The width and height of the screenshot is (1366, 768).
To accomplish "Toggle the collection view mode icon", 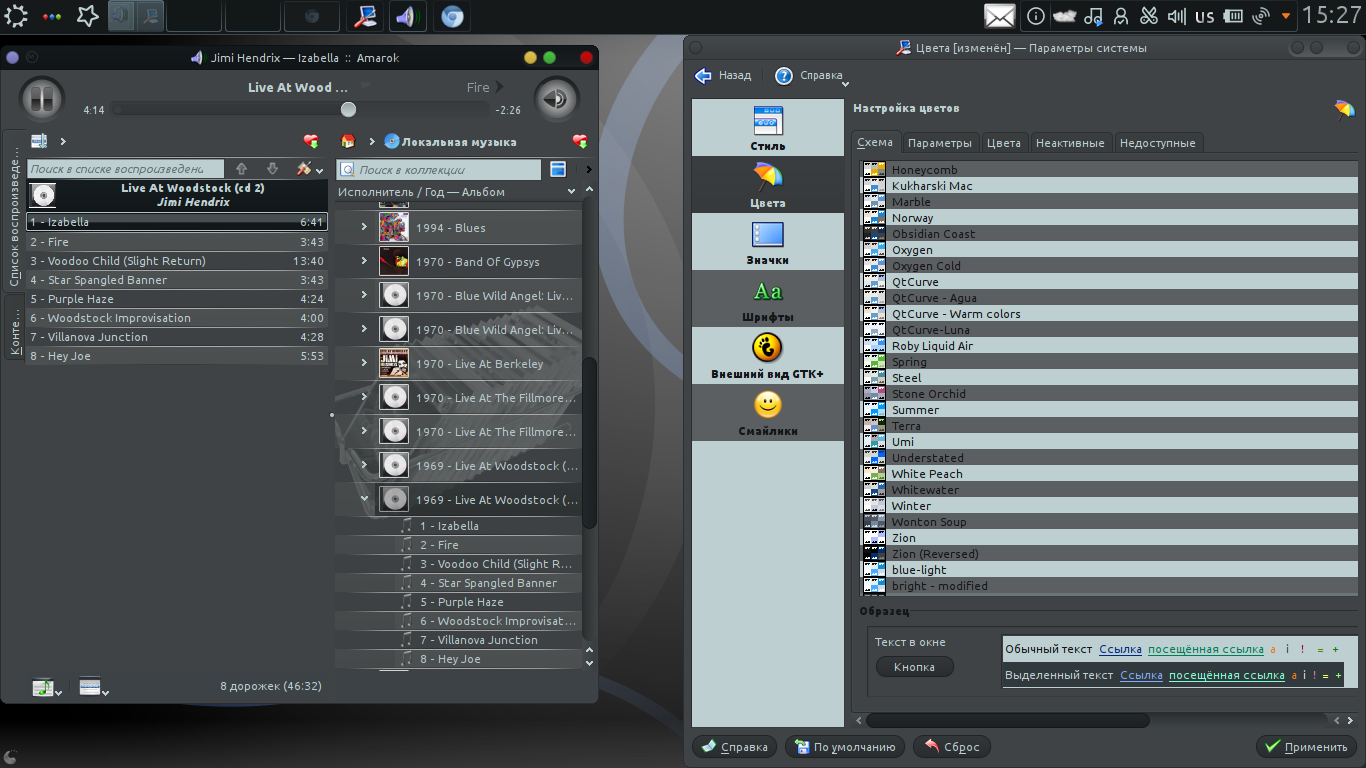I will click(558, 169).
